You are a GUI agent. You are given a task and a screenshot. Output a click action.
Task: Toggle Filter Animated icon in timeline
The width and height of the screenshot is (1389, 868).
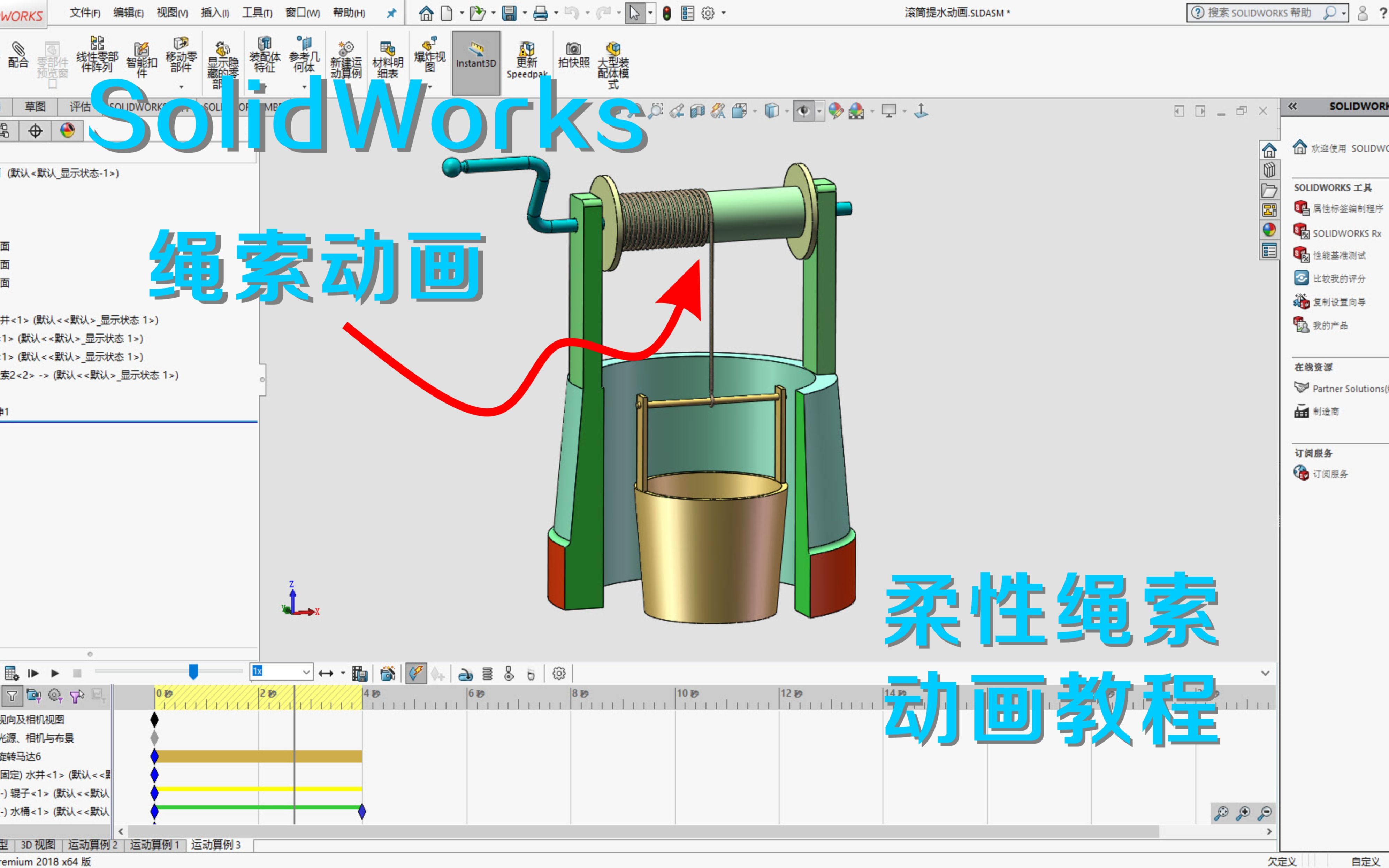click(x=33, y=696)
